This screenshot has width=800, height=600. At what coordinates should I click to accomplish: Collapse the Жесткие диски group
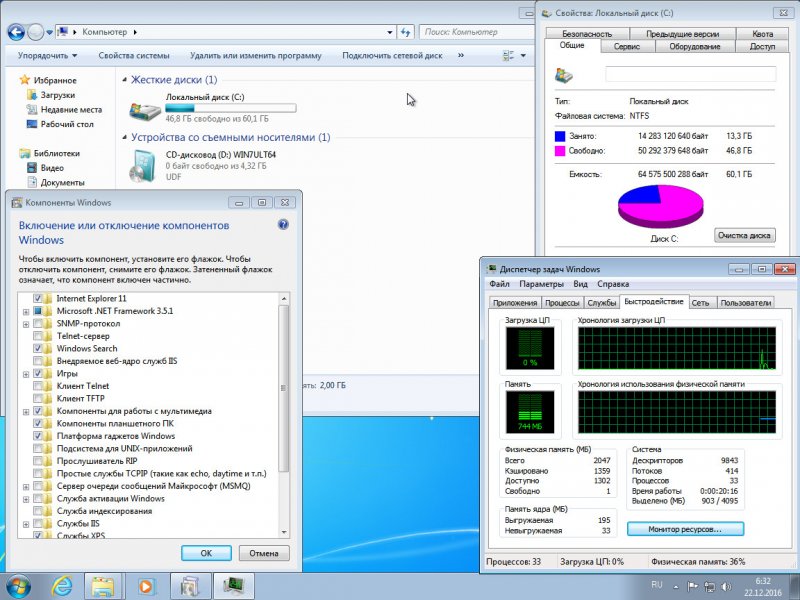(x=125, y=80)
